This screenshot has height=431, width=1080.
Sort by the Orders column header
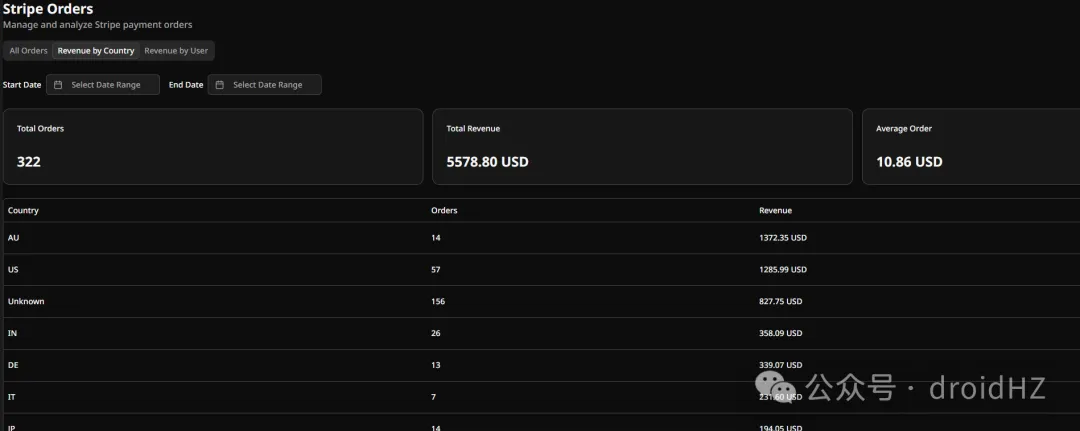click(x=444, y=211)
